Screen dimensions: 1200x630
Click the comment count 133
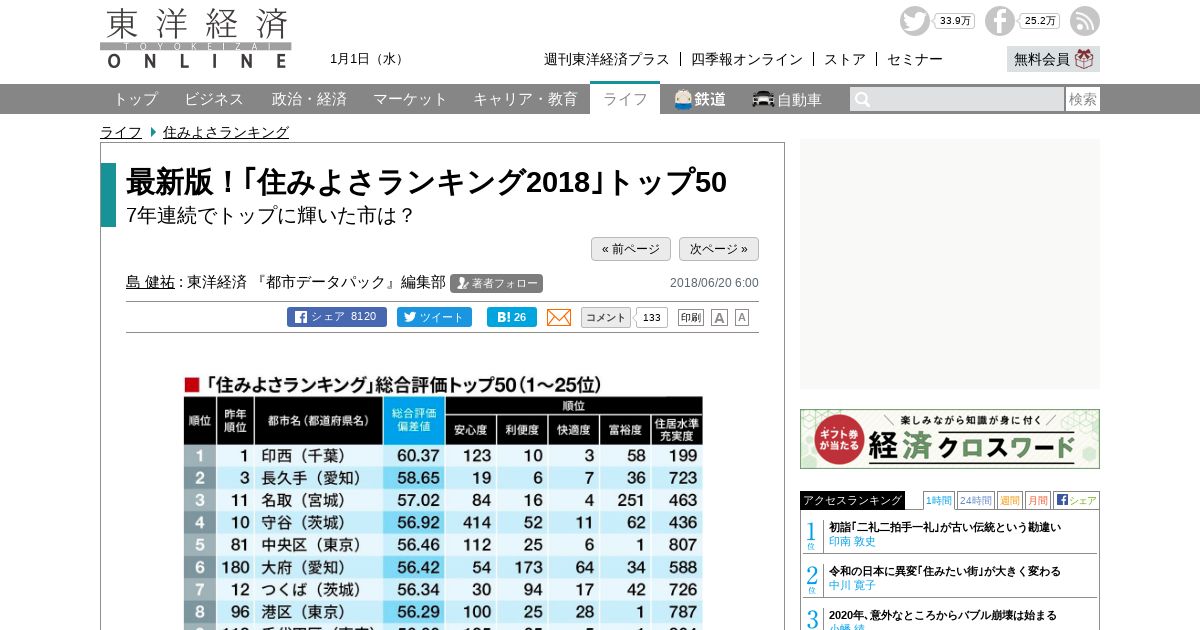652,317
